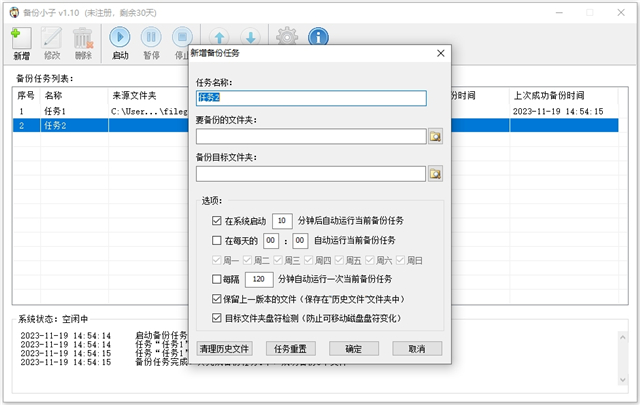Image resolution: width=640 pixels, height=405 pixels.
Task: Click the 启动 (start) play icon
Action: point(120,38)
